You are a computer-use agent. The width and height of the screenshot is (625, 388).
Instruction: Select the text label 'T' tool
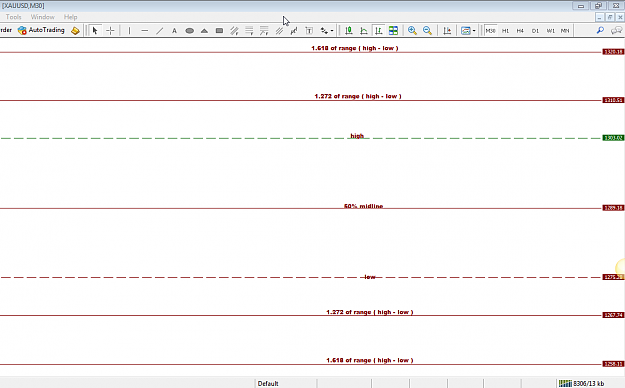click(x=309, y=31)
